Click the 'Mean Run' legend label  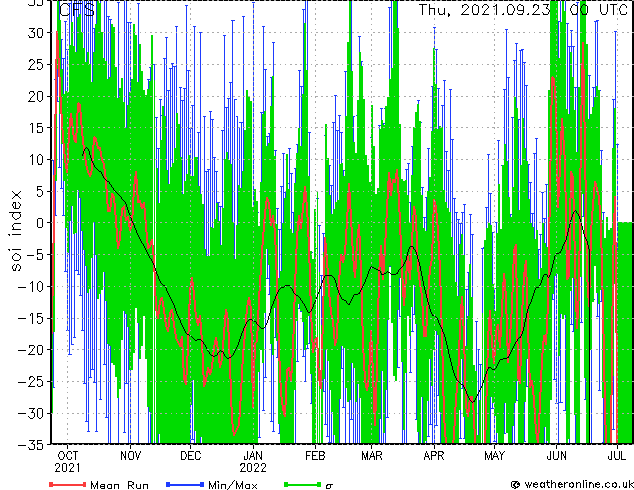(119, 485)
